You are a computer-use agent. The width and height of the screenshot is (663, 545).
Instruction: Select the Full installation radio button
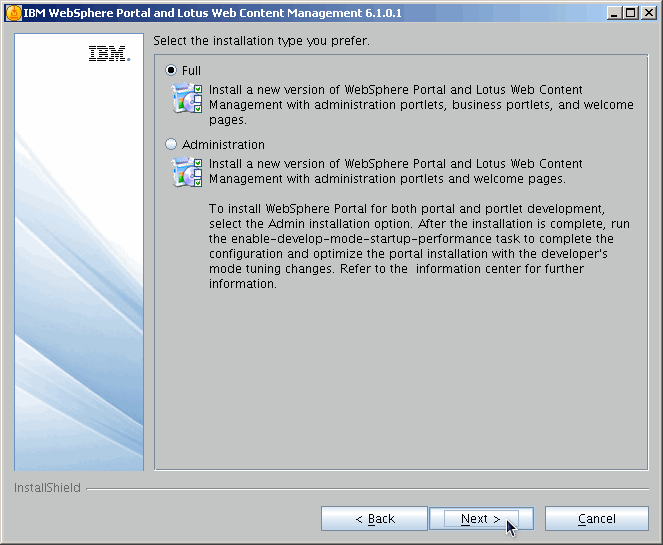click(x=171, y=70)
